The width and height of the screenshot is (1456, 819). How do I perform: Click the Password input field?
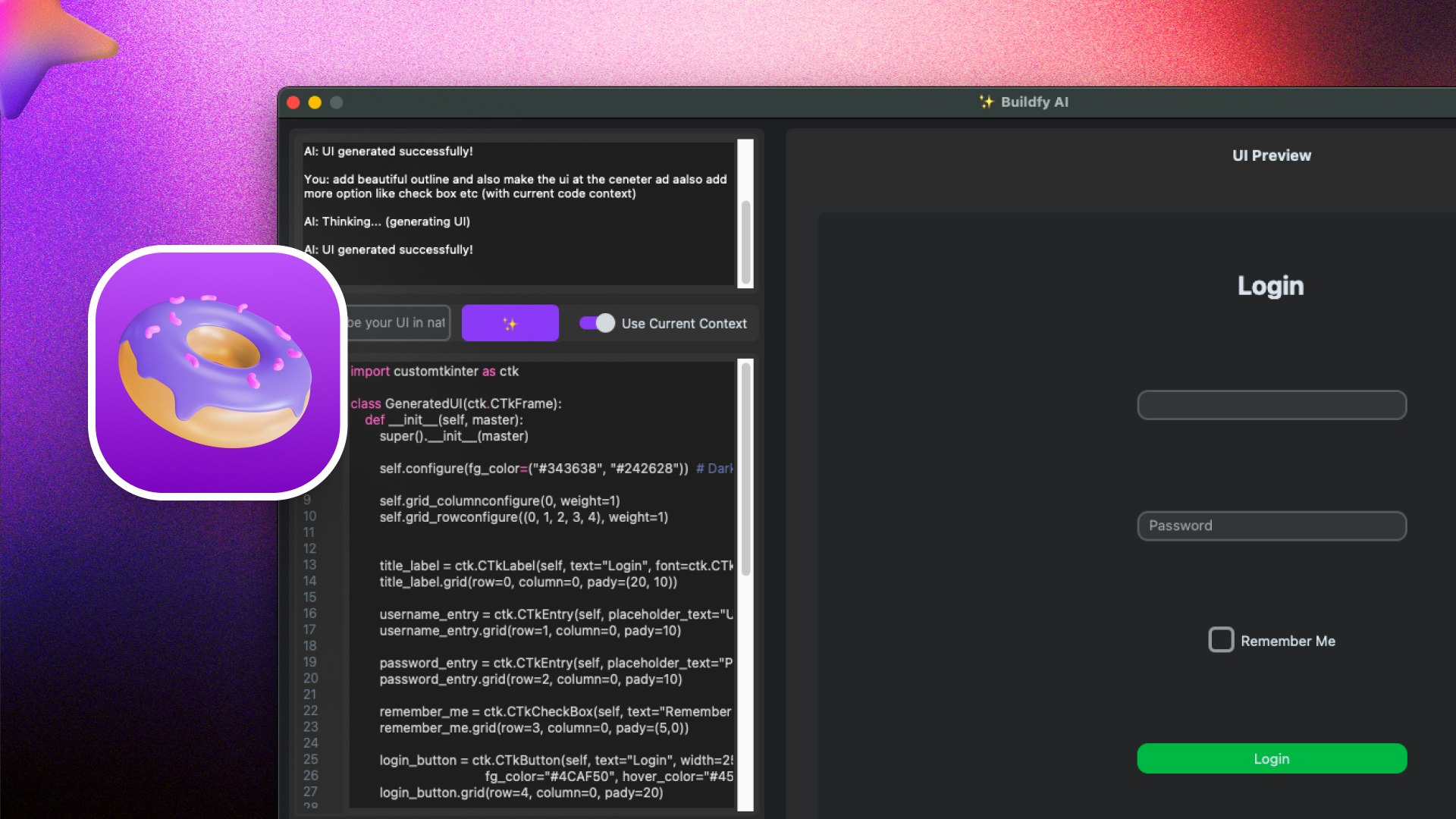coord(1272,526)
